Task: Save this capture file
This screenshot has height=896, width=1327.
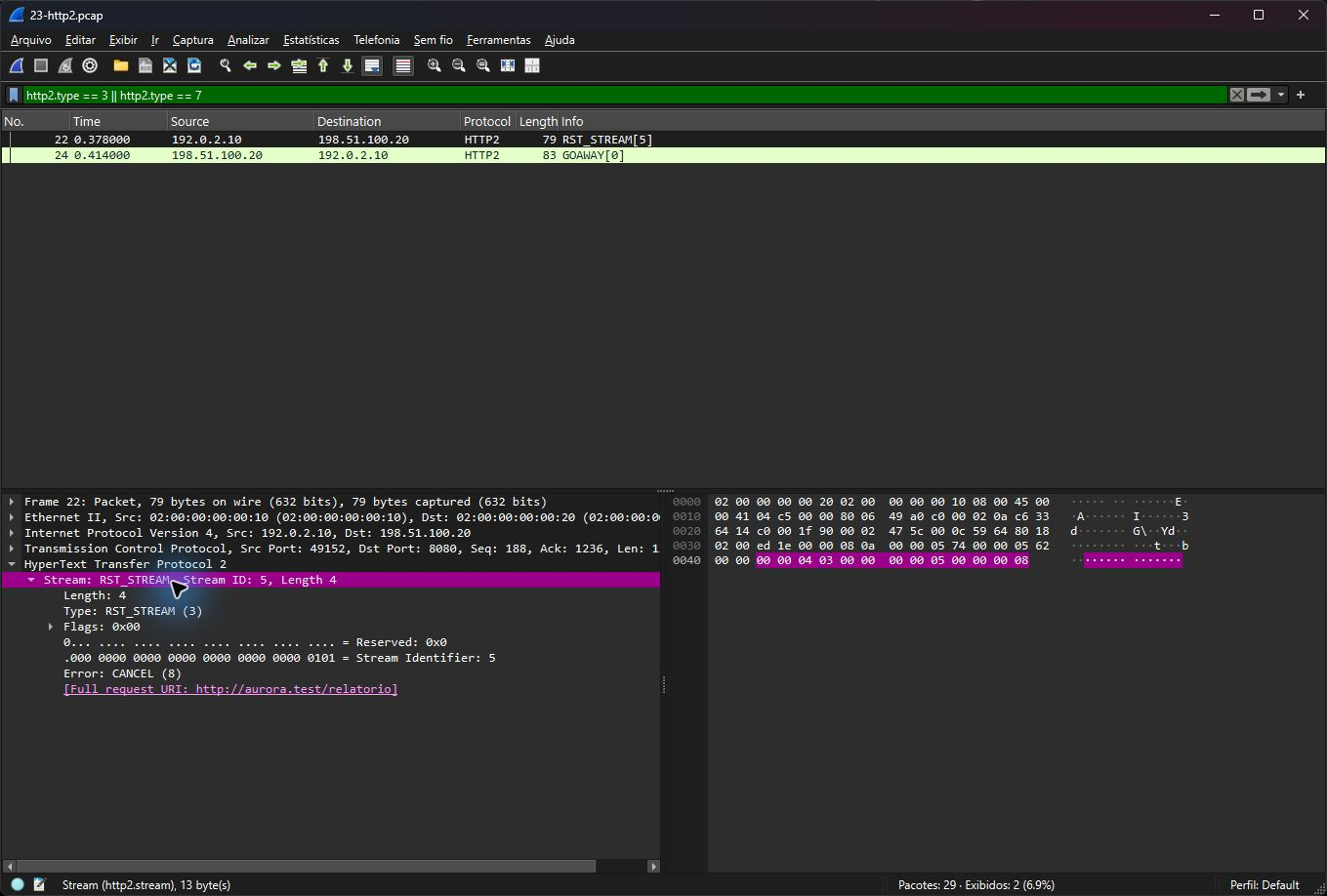Action: pyautogui.click(x=145, y=65)
